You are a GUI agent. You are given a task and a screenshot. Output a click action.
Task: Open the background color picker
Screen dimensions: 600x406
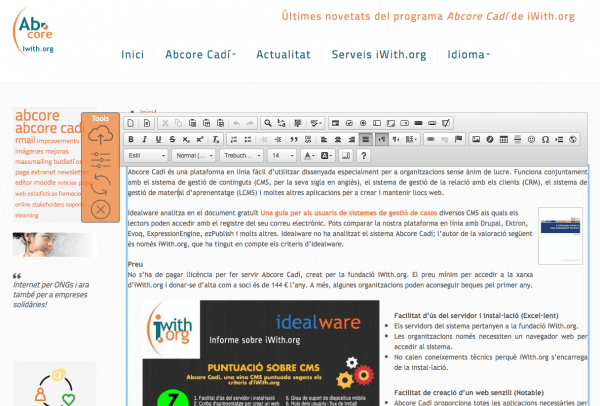pos(326,156)
